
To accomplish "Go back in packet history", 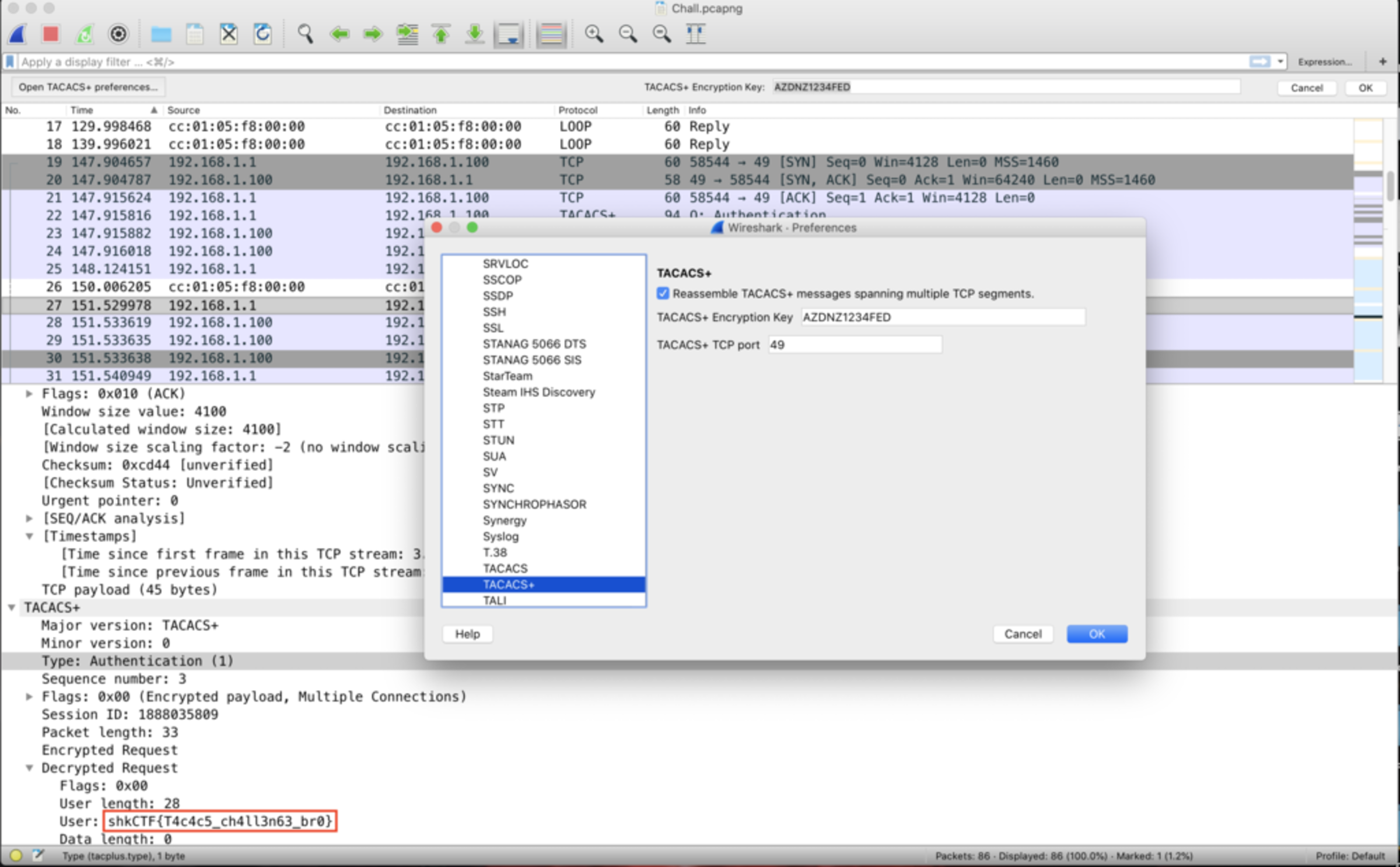I will pos(339,34).
